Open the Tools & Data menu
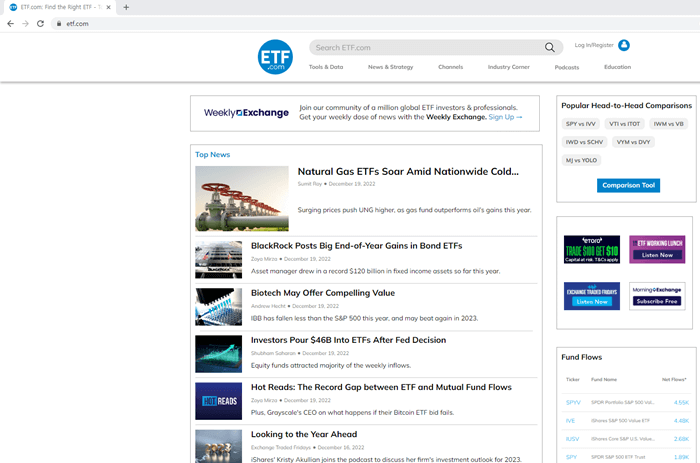Screen dimensions: 700x463 [x=326, y=67]
